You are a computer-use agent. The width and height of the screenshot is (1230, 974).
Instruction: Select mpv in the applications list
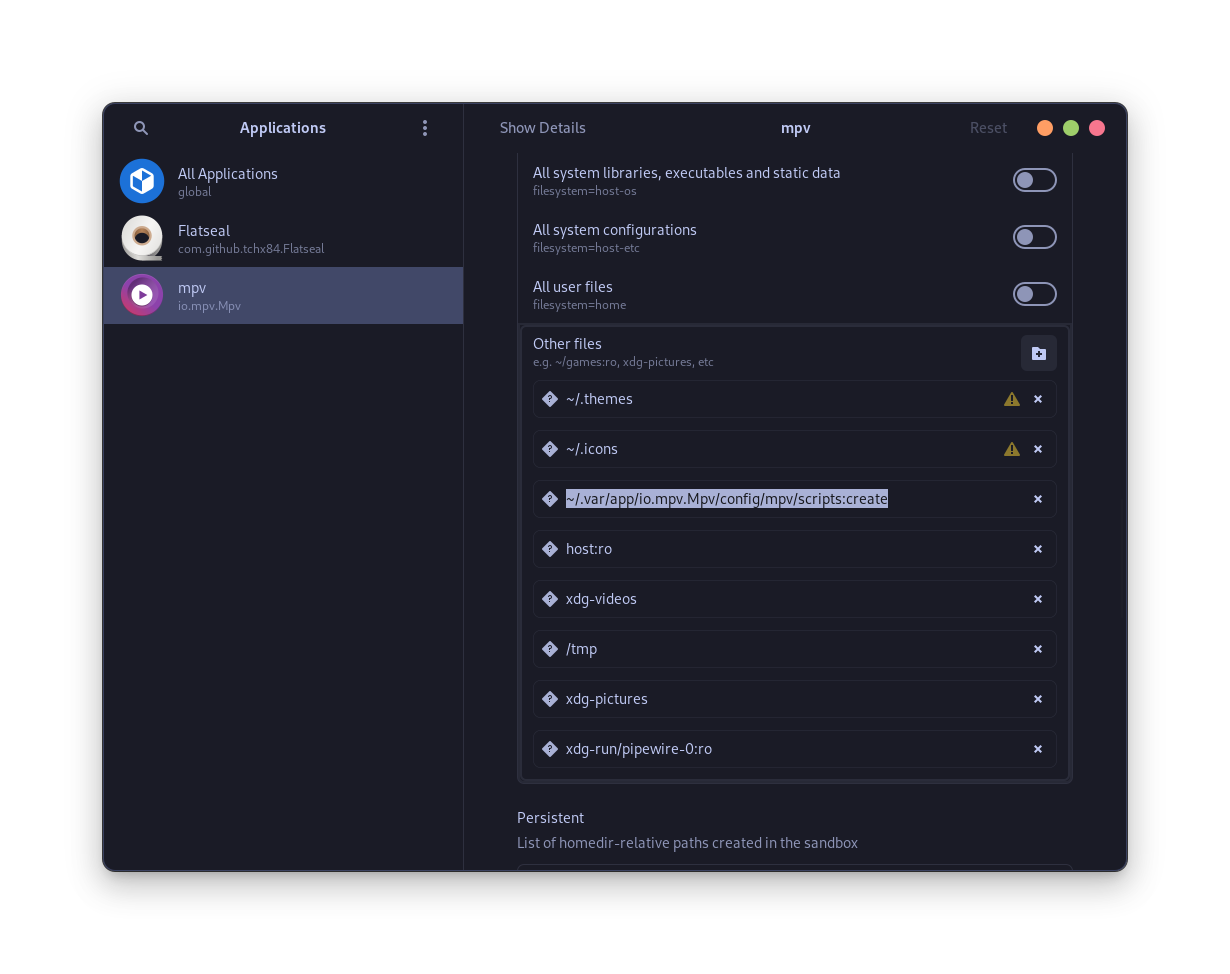283,295
